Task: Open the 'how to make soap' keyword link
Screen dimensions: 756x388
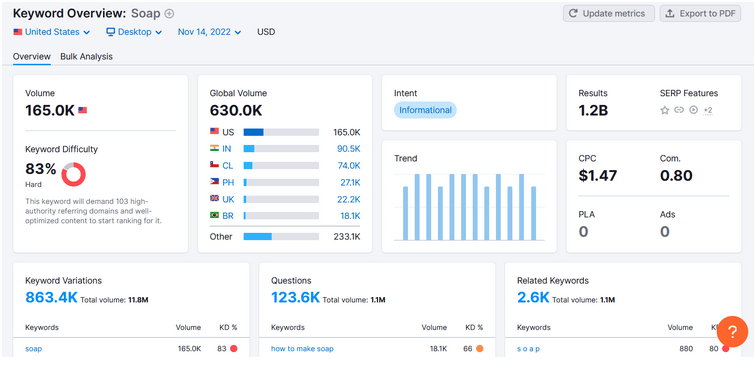Action: tap(302, 348)
